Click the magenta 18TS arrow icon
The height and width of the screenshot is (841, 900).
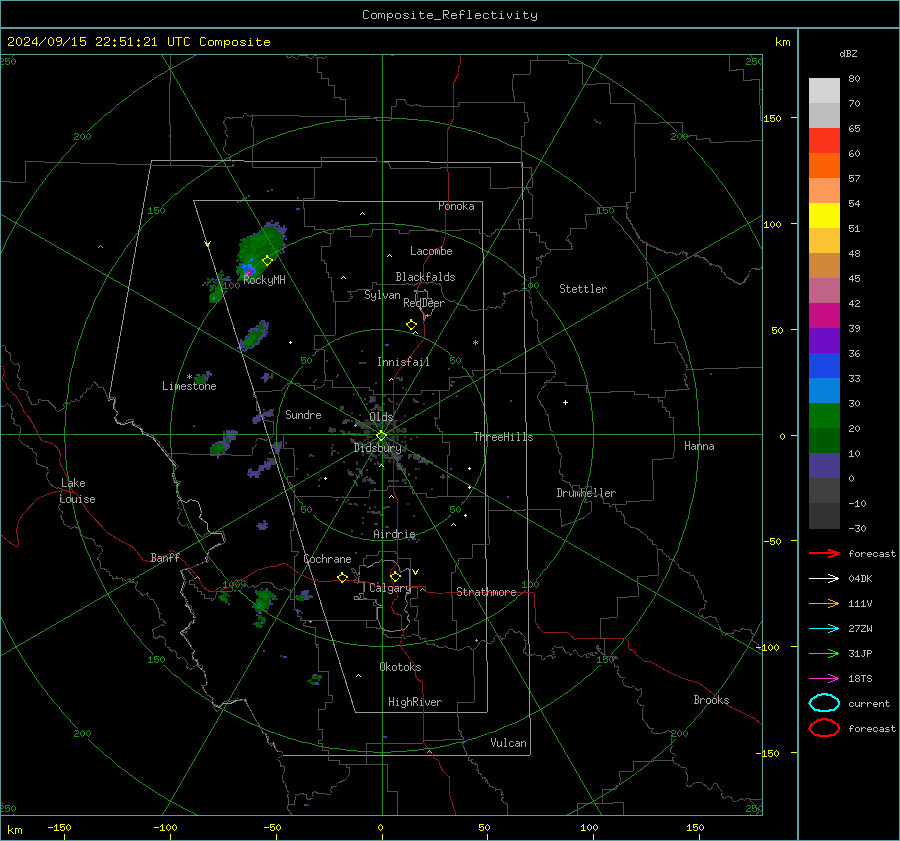tap(824, 679)
